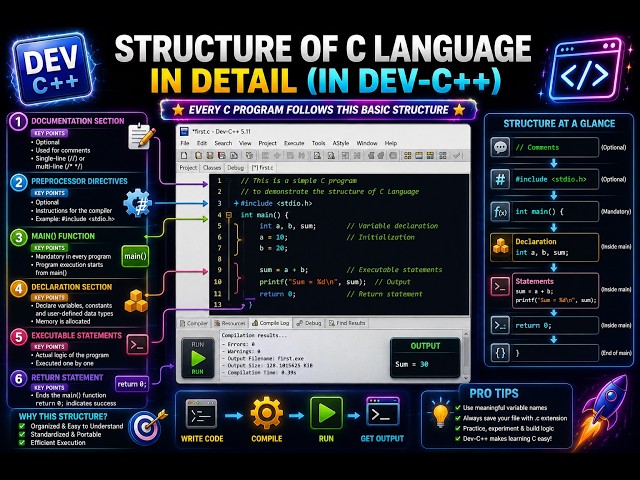
Task: Click the Save All toolbar icon
Action: pos(222,156)
